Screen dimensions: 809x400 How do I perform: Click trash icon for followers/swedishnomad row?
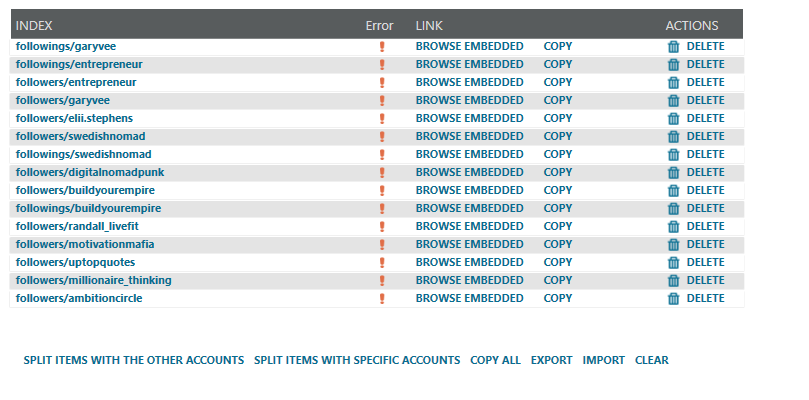pyautogui.click(x=673, y=137)
